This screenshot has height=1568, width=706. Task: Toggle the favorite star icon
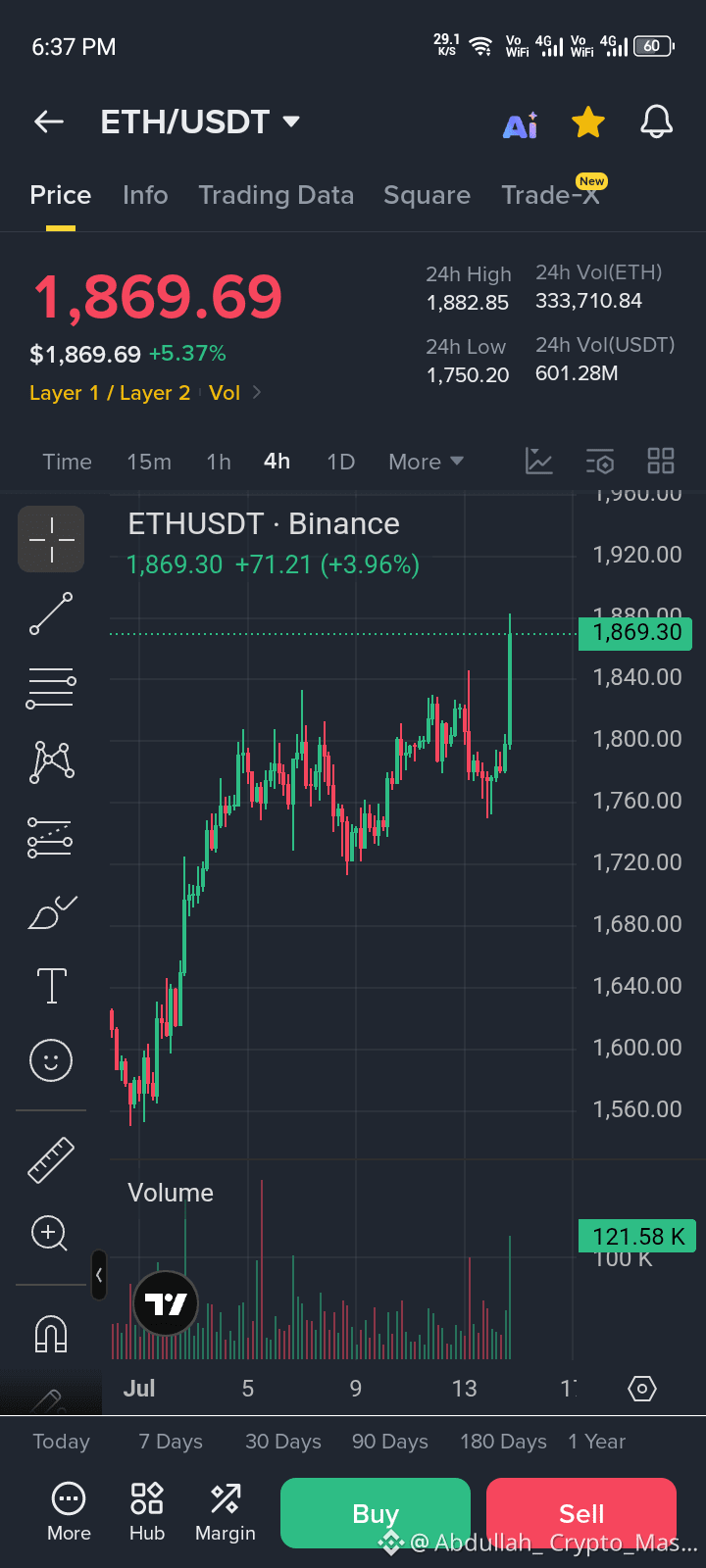pyautogui.click(x=588, y=122)
